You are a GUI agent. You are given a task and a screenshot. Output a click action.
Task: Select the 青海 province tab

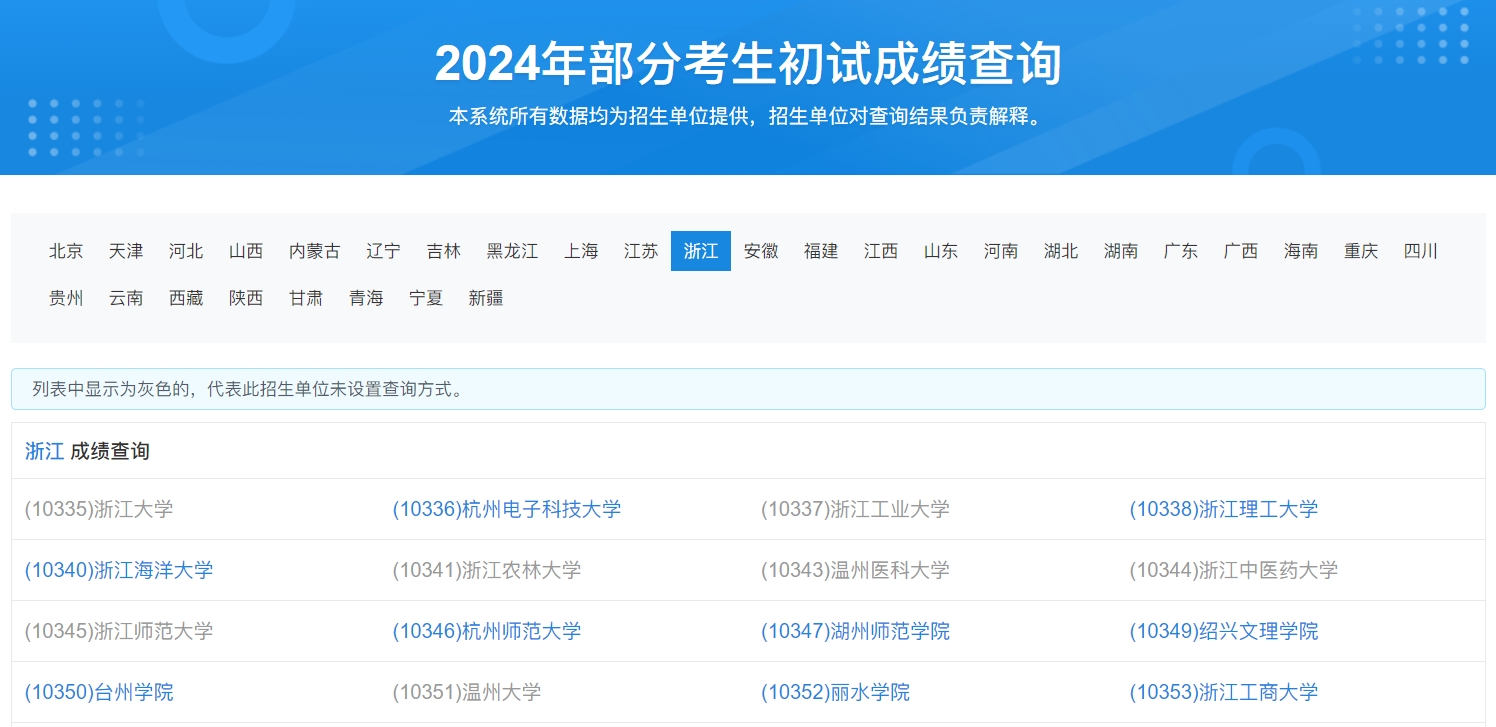click(x=366, y=298)
